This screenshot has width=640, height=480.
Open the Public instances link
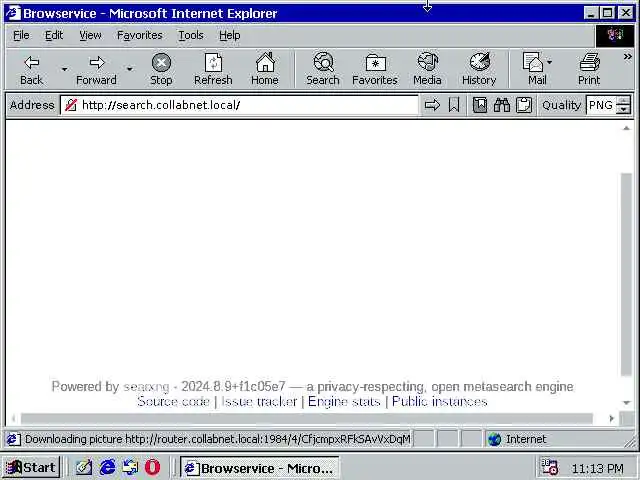(x=440, y=402)
